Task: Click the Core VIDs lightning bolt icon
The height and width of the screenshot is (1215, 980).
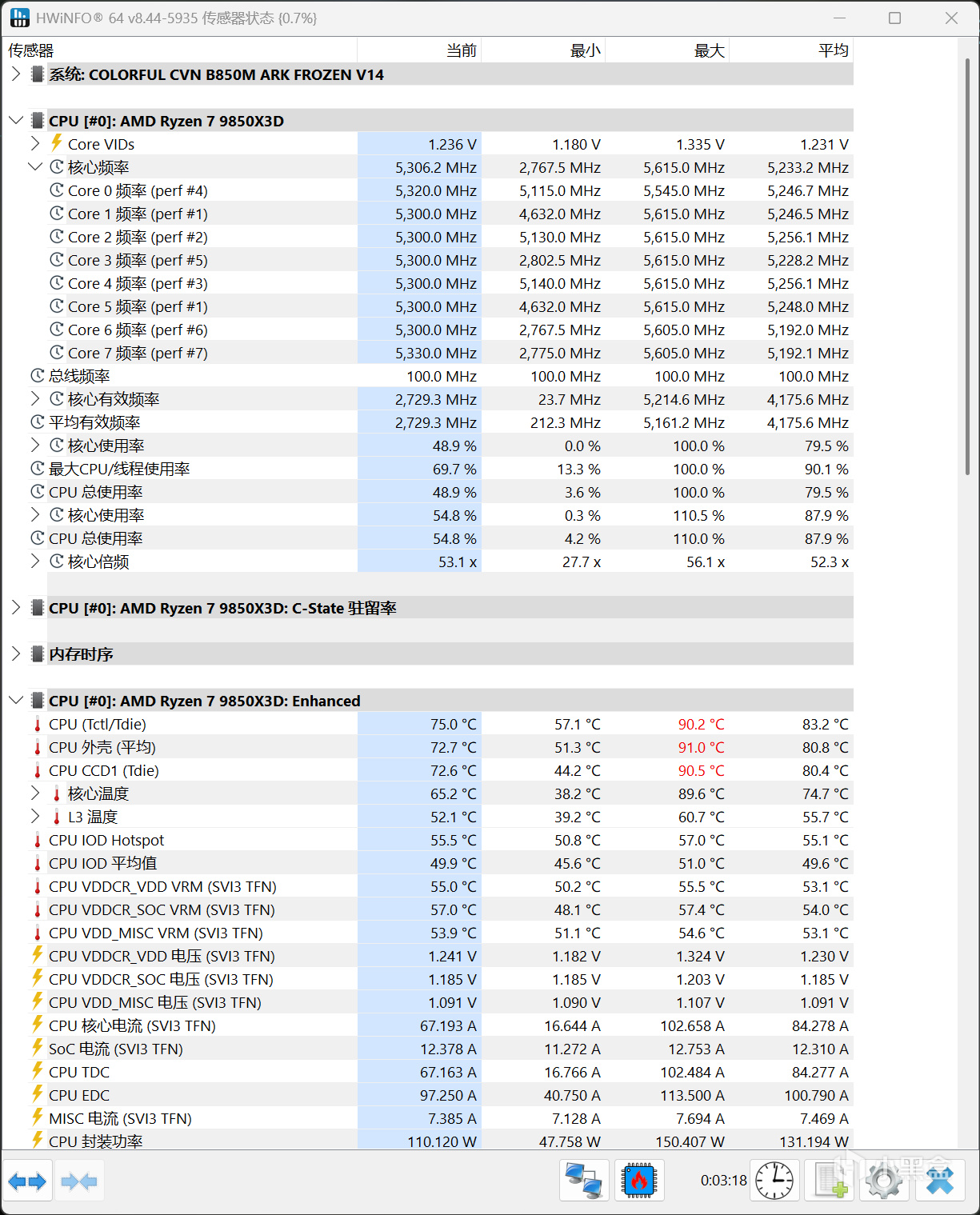Action: coord(57,143)
